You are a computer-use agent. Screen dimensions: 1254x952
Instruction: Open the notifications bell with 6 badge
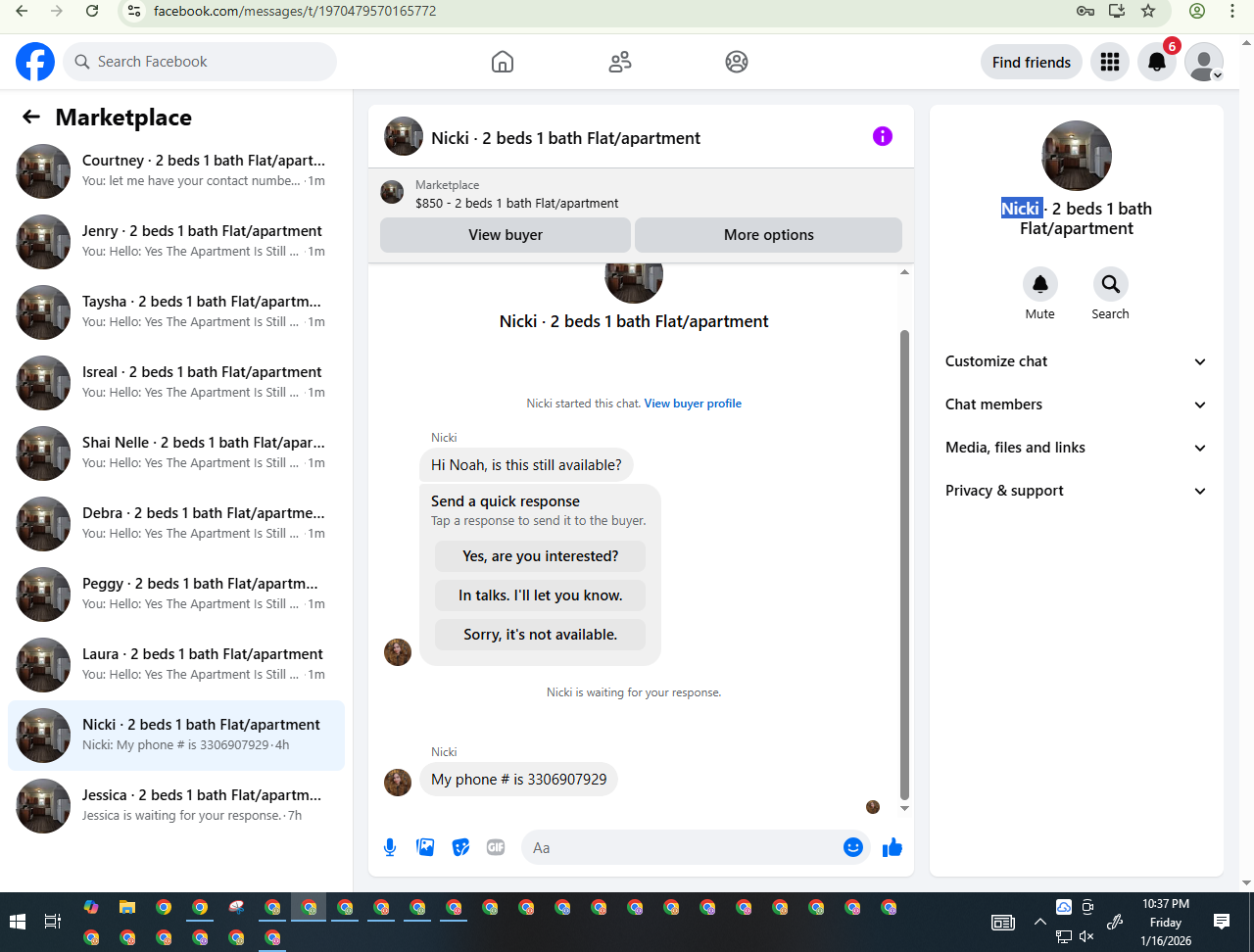[1157, 62]
